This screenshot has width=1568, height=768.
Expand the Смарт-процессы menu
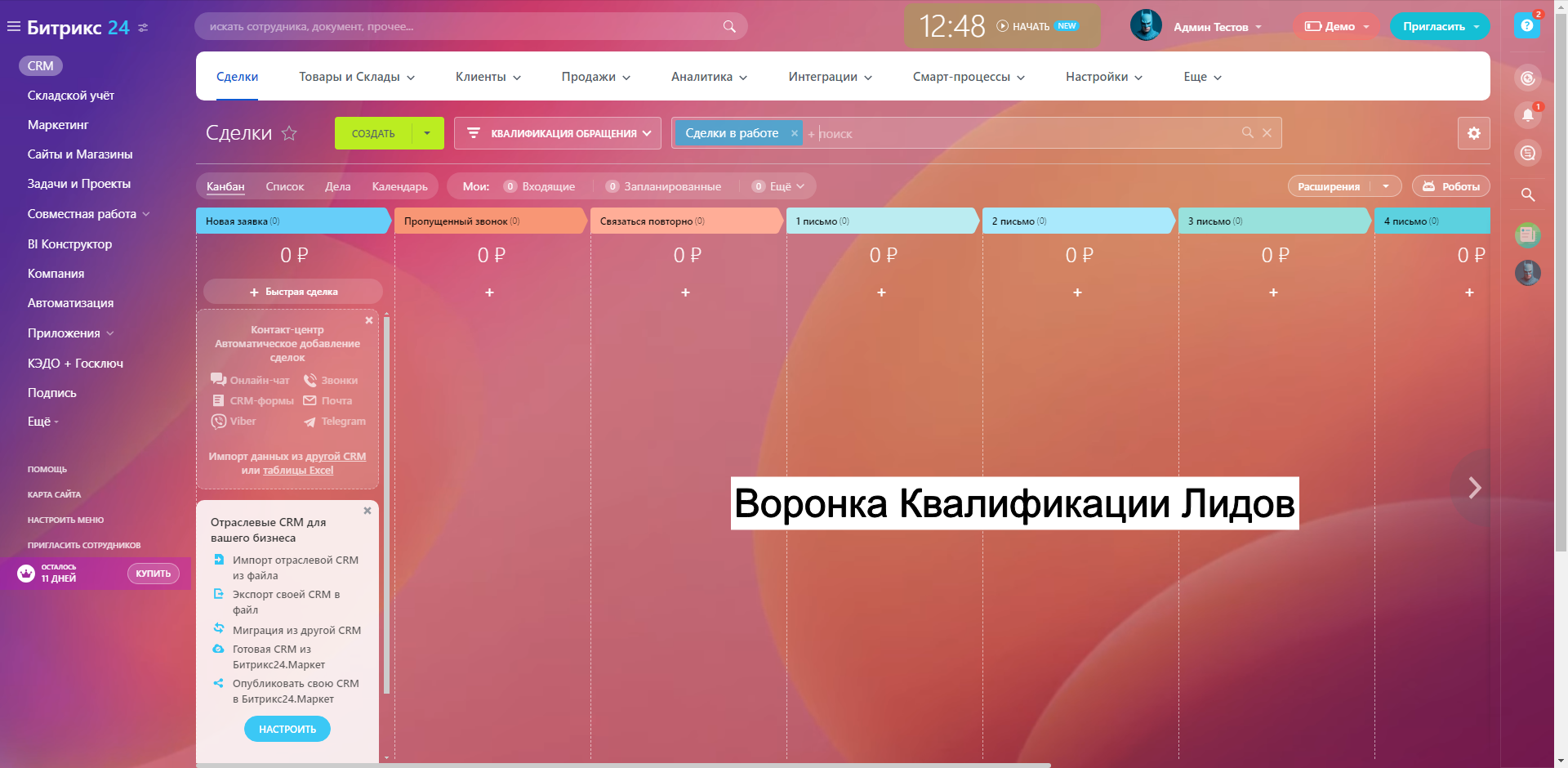tap(969, 77)
